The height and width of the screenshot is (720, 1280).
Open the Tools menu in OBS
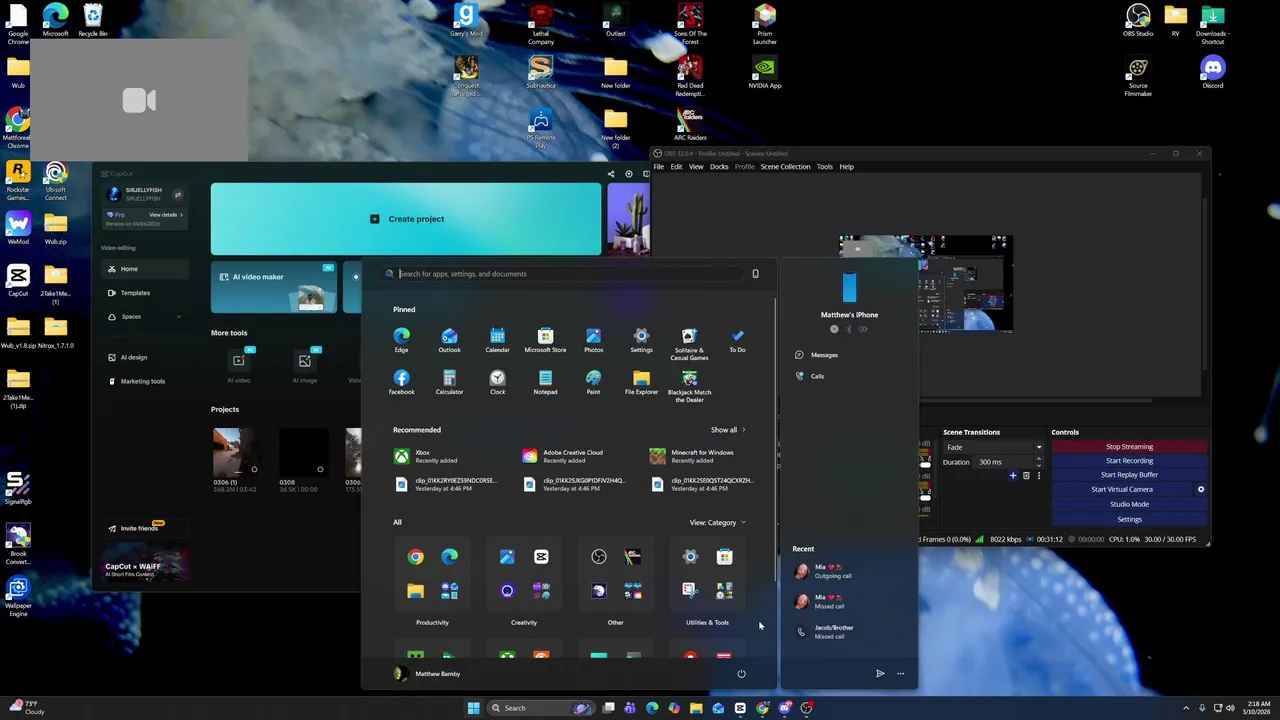[x=824, y=167]
